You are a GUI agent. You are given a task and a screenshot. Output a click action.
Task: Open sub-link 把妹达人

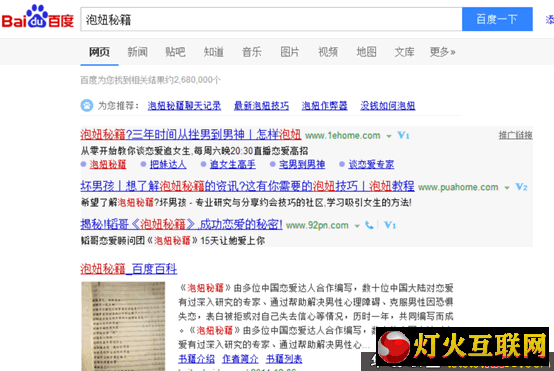click(x=168, y=164)
